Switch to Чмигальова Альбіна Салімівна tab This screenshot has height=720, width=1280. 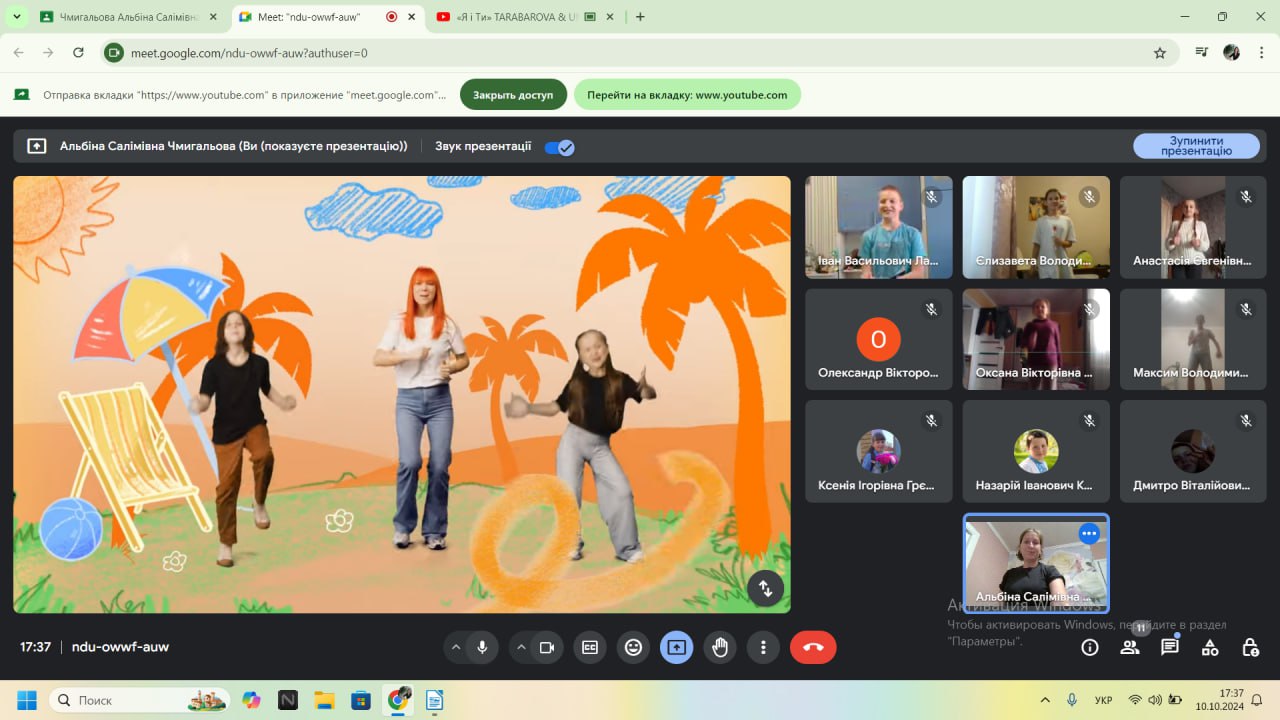coord(128,17)
